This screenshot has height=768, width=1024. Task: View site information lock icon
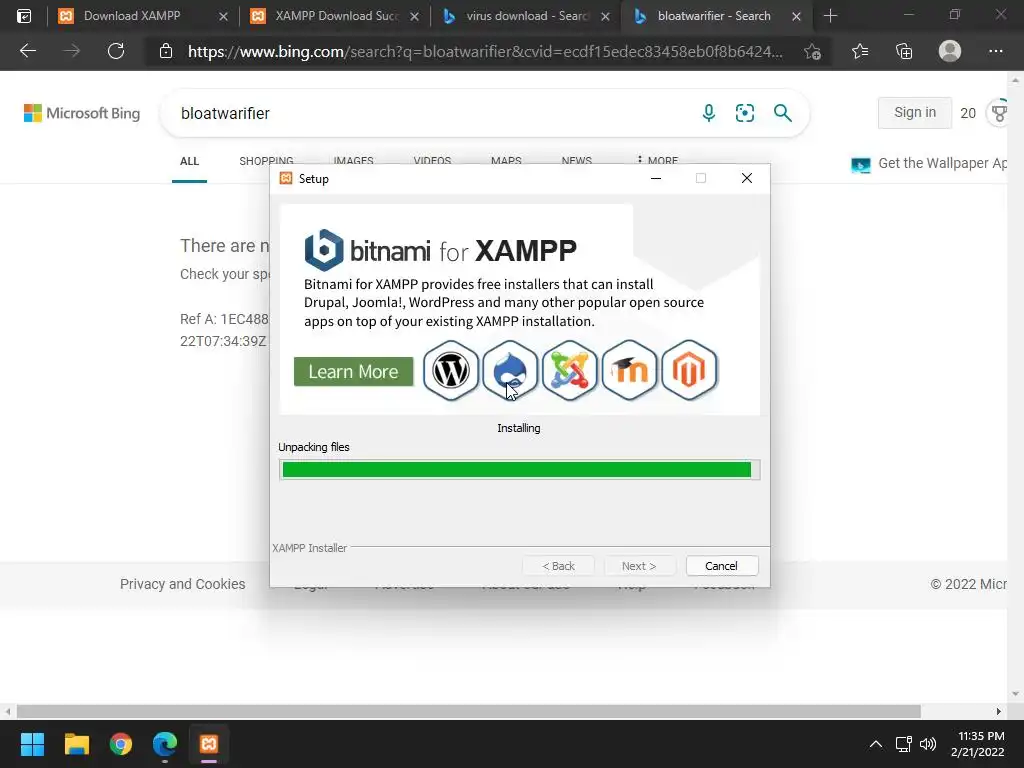166,52
